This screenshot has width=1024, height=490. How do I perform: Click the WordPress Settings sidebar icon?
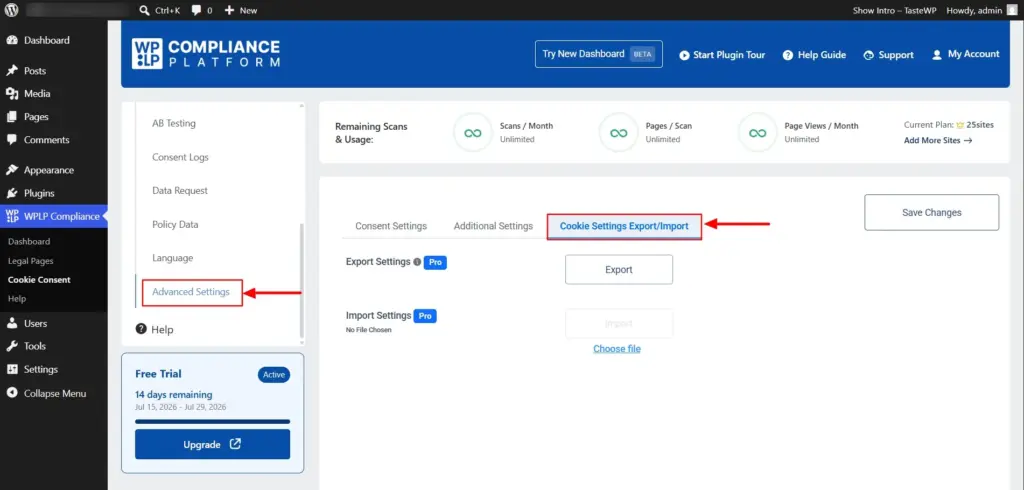tap(12, 370)
